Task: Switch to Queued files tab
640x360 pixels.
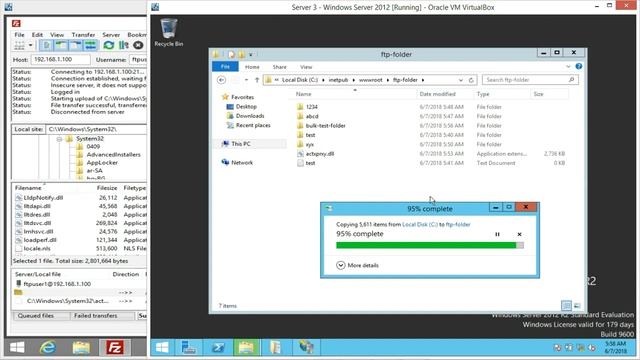Action: pyautogui.click(x=36, y=316)
